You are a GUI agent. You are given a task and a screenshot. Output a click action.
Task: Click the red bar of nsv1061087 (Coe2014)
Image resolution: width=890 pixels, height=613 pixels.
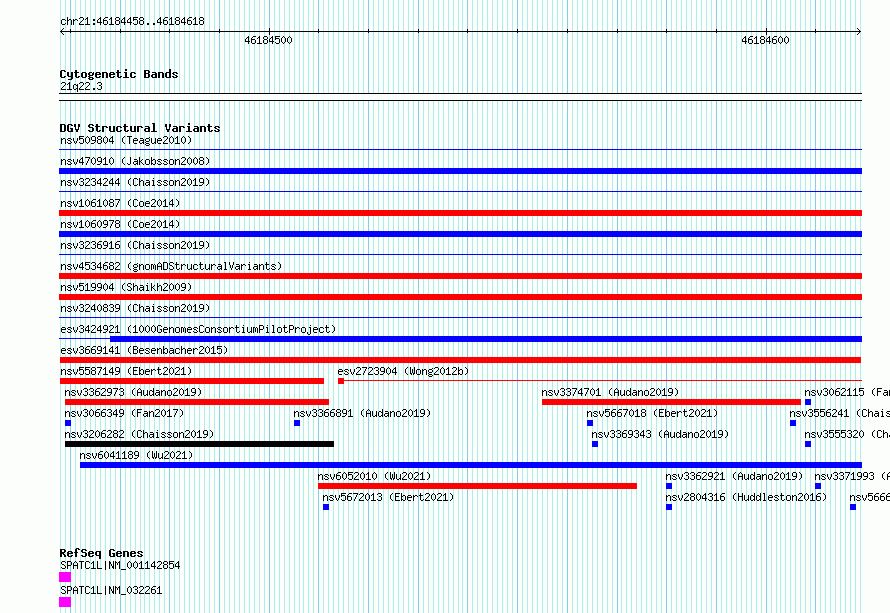[x=460, y=213]
